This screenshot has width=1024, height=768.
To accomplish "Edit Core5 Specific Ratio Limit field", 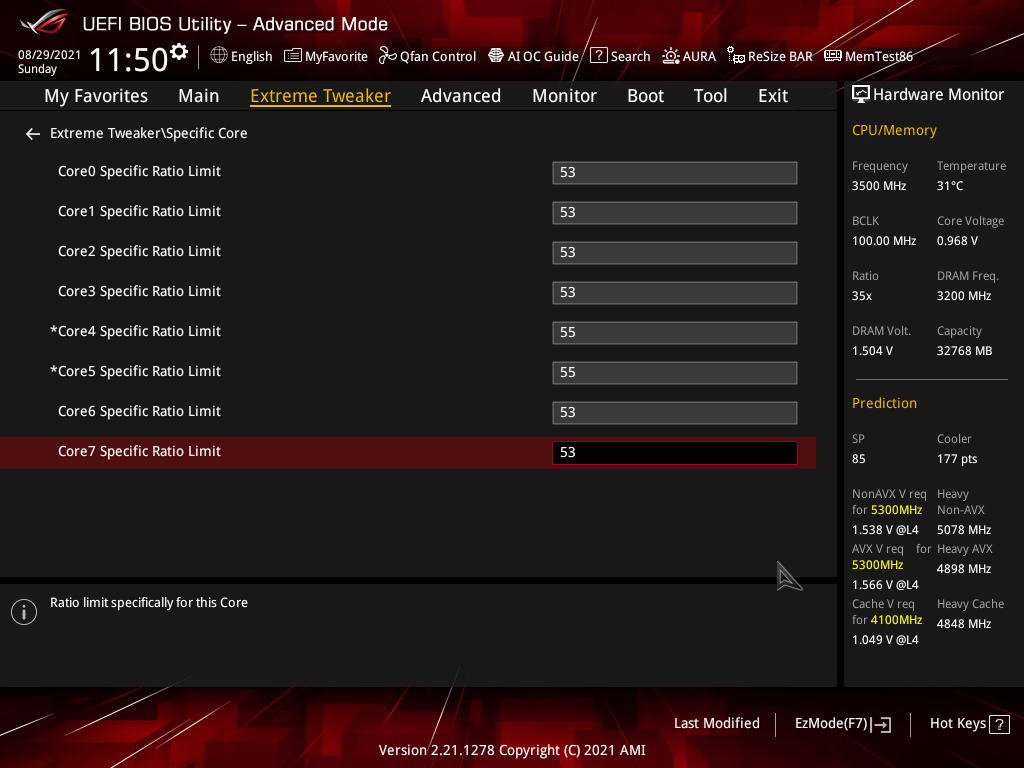I will click(x=675, y=373).
